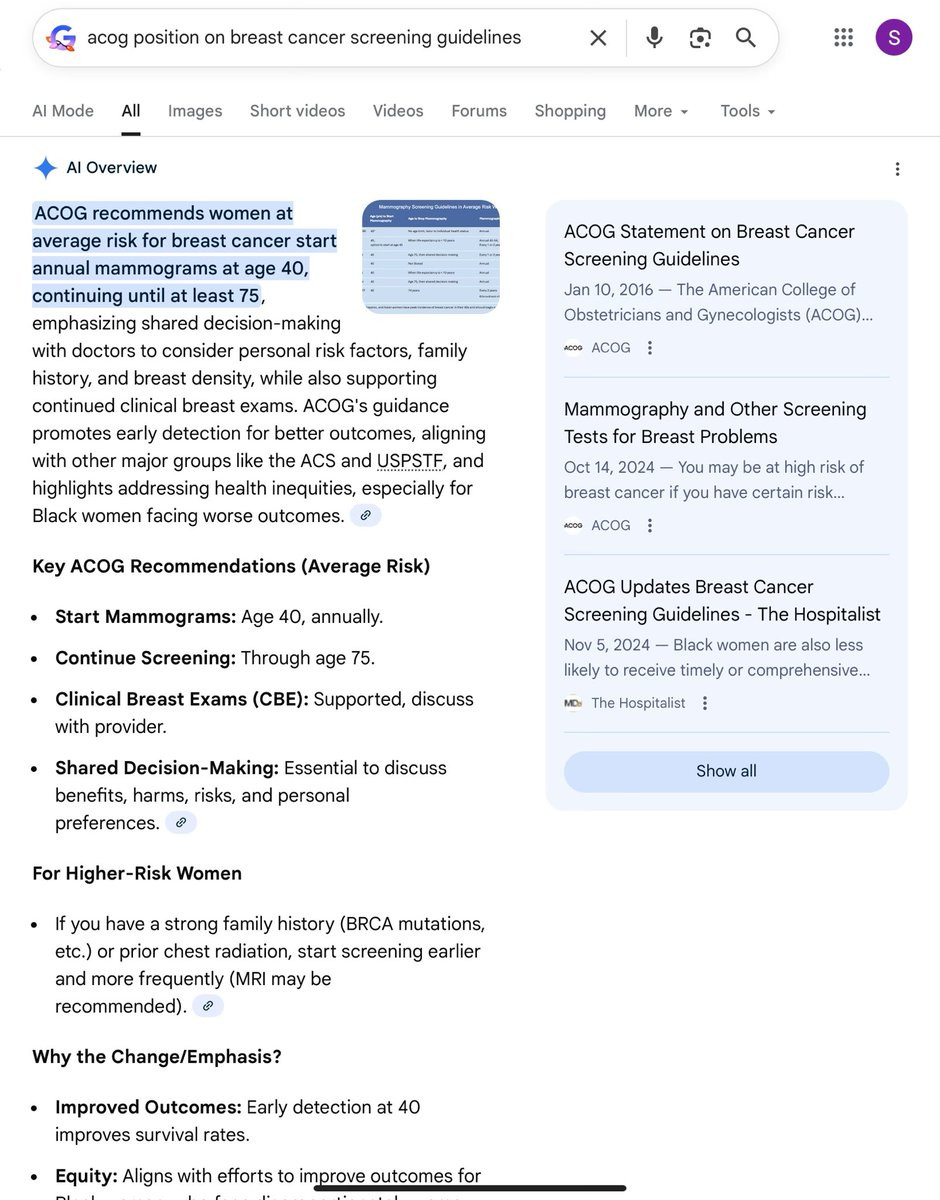Open ACOG Statement on Breast Cancer Screening Guidelines
Viewport: 940px width, 1200px height.
click(x=709, y=245)
